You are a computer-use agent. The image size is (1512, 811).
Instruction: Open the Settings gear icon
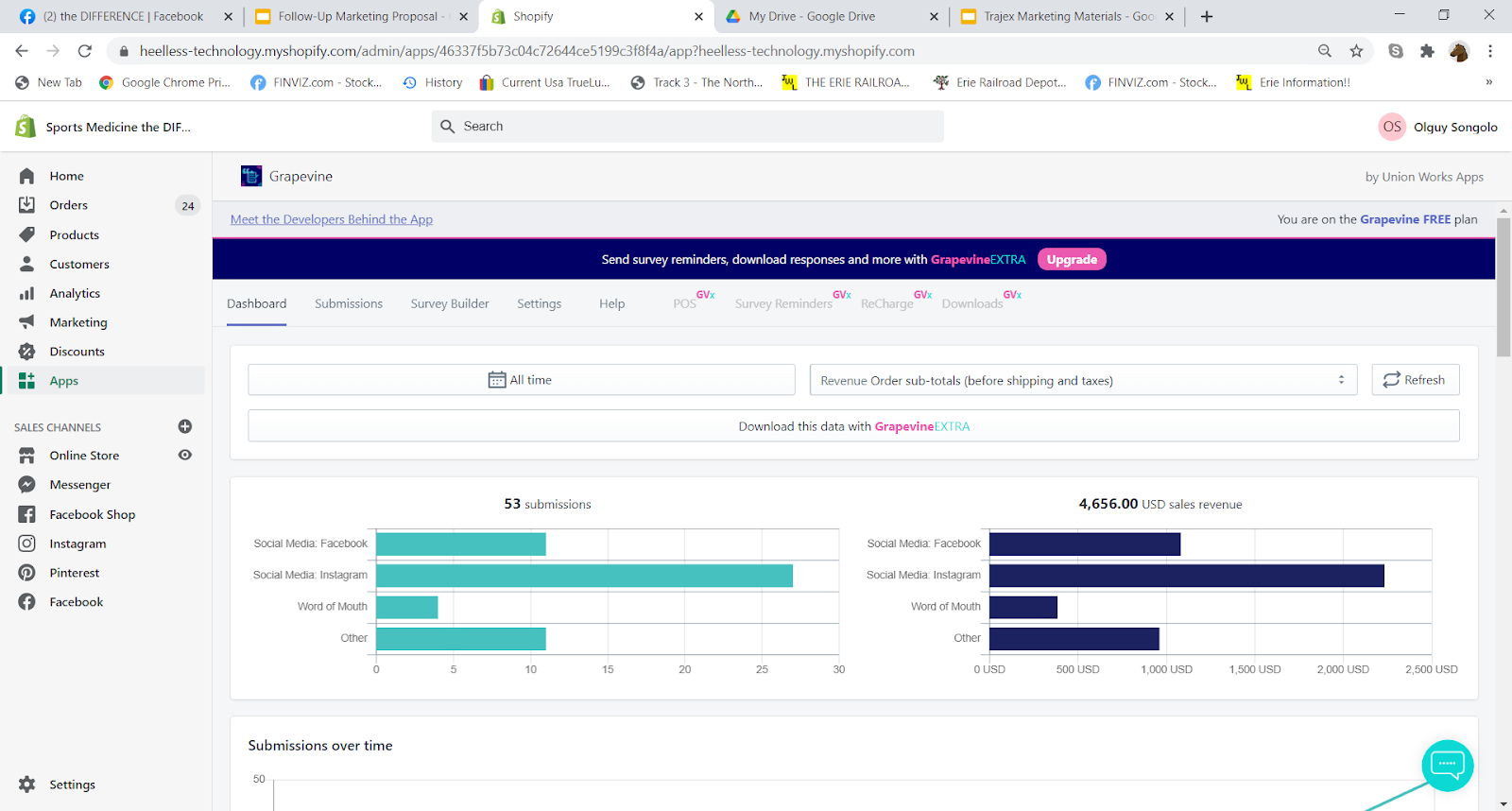pos(26,785)
